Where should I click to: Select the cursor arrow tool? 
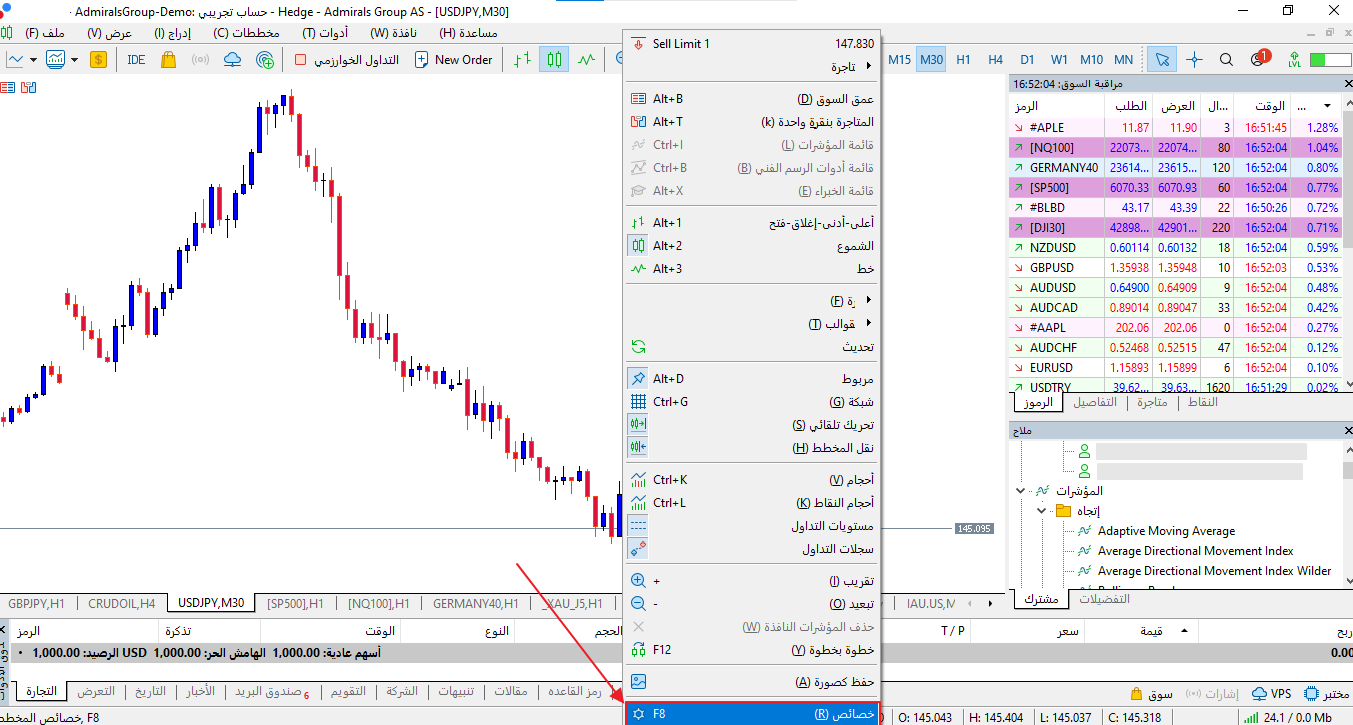click(1162, 60)
